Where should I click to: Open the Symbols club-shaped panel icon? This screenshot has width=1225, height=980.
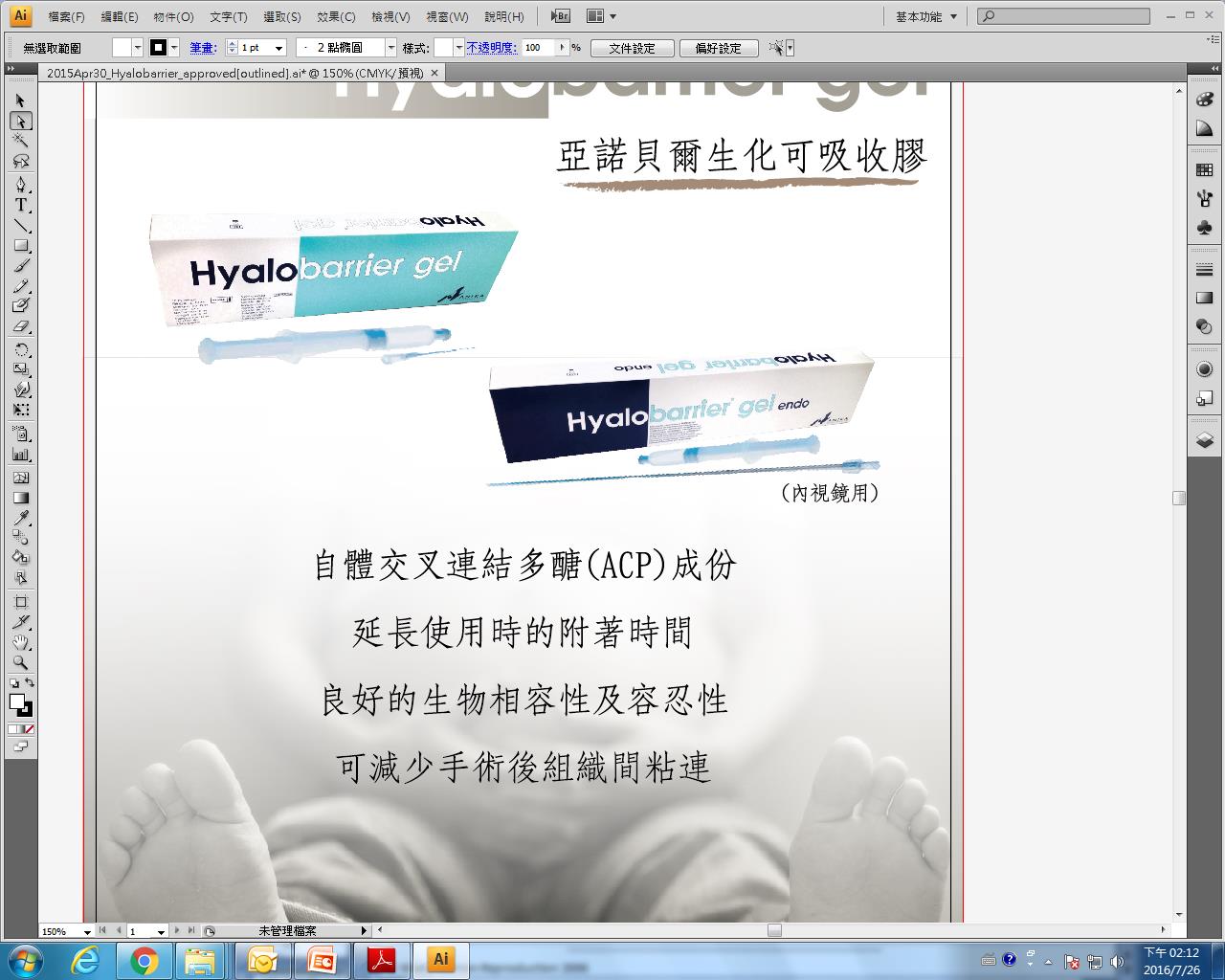1205,228
